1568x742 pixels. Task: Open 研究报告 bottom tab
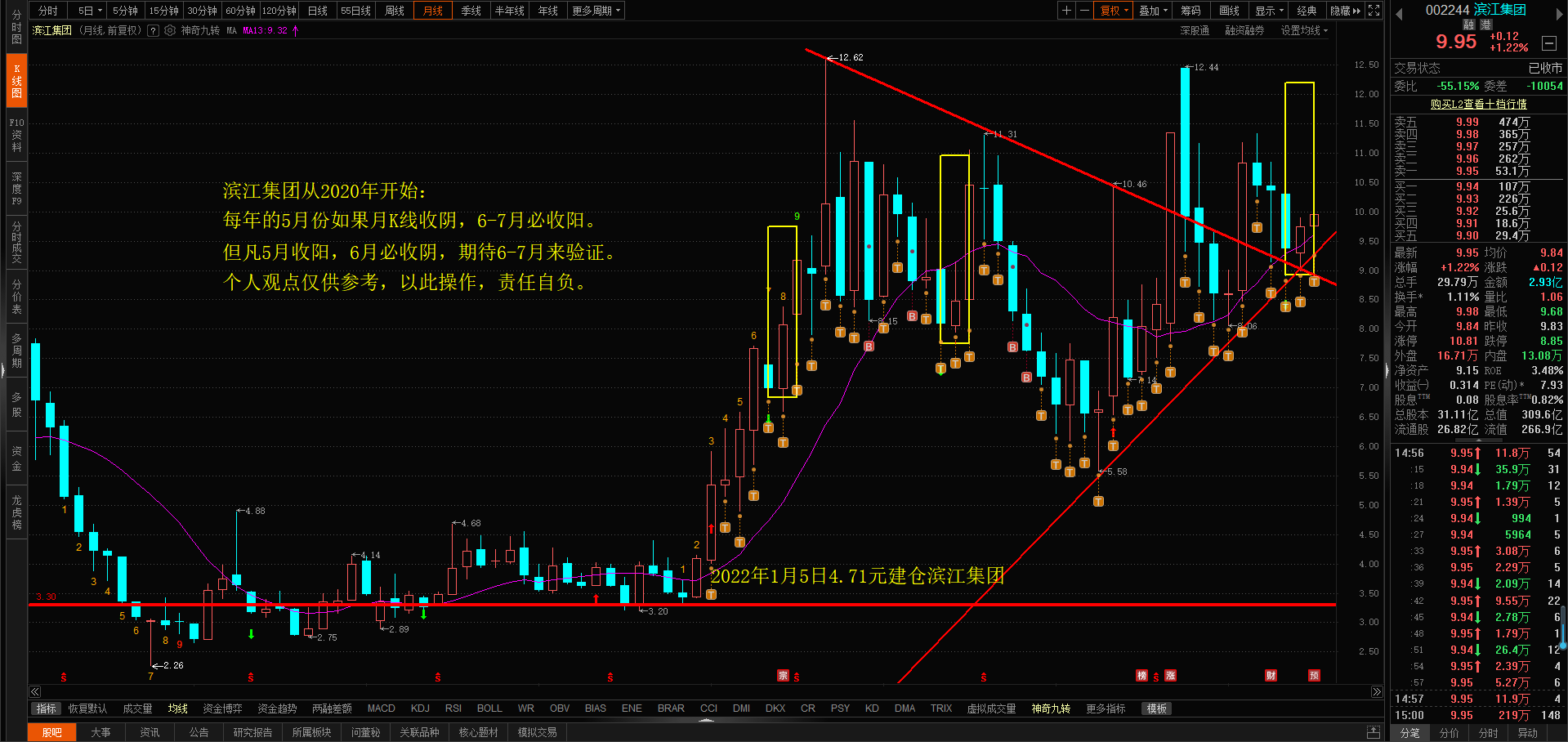[x=252, y=732]
